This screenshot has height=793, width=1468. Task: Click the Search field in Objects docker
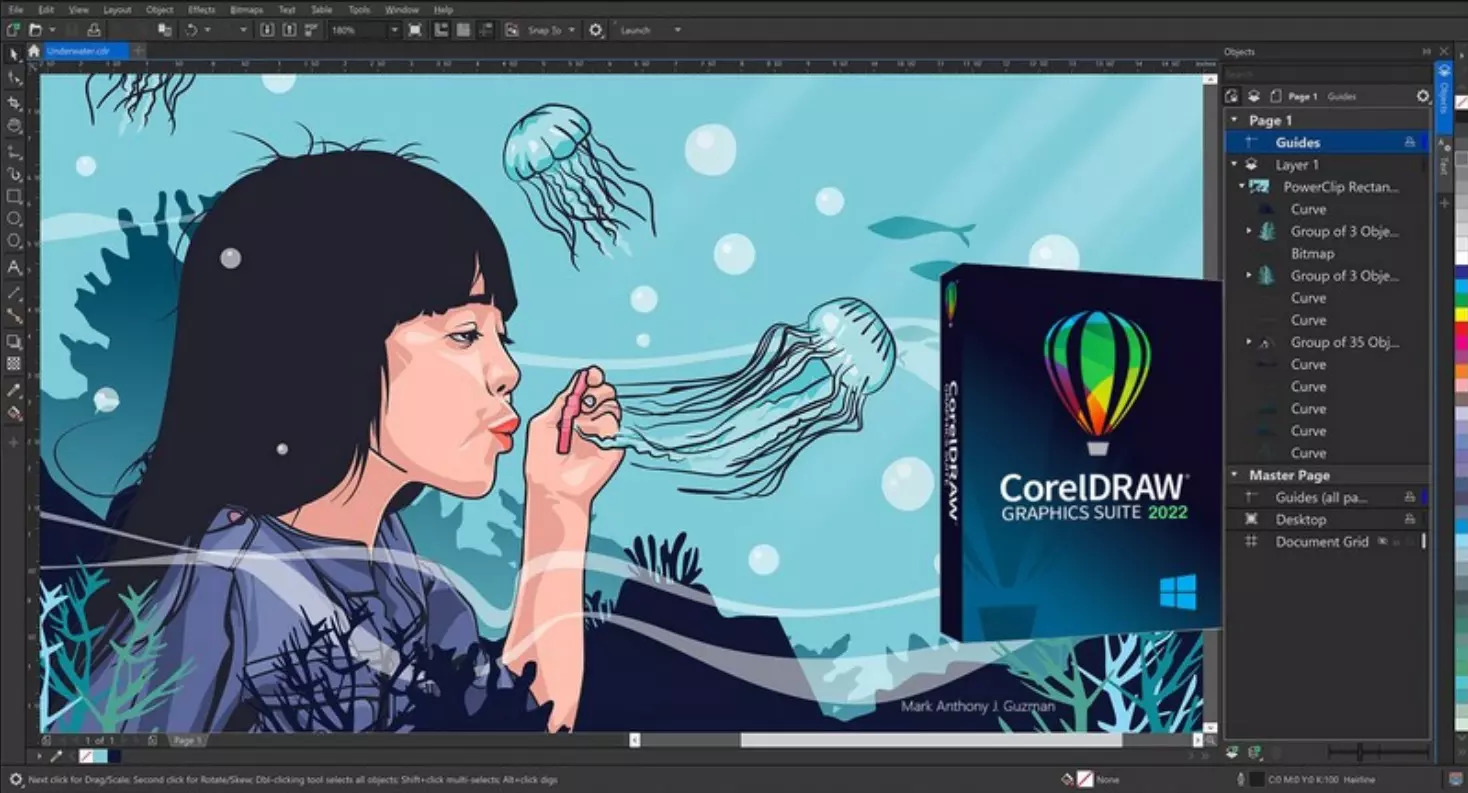tap(1327, 74)
